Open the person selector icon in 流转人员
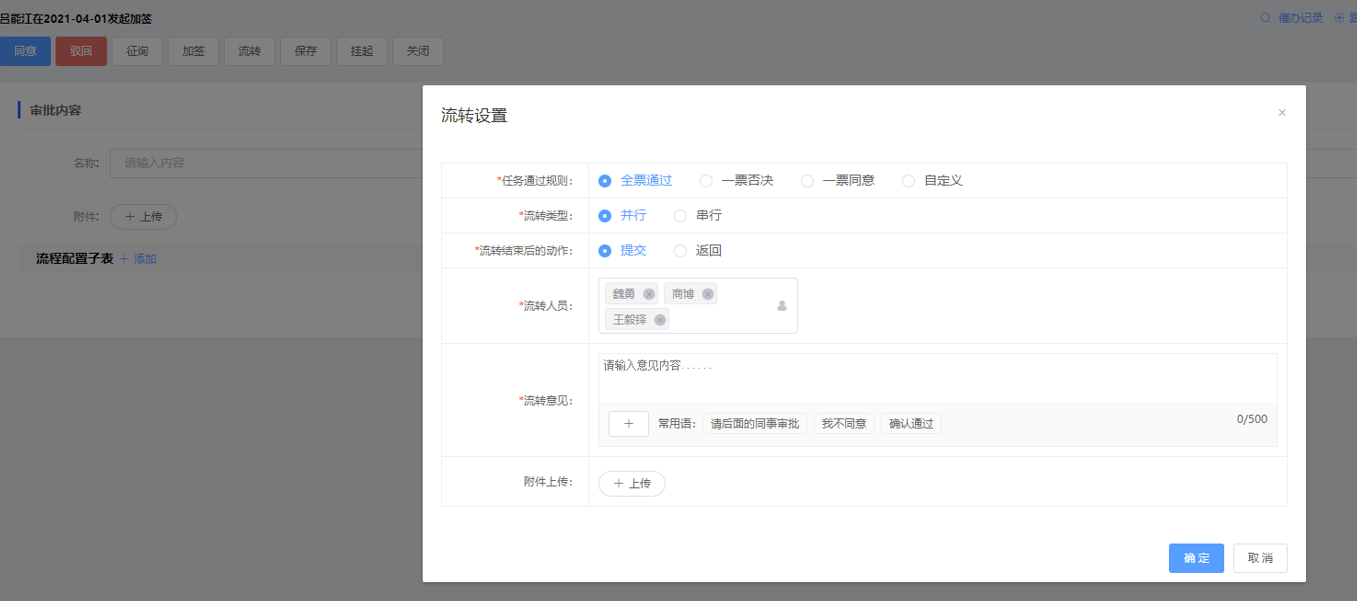 tap(782, 306)
